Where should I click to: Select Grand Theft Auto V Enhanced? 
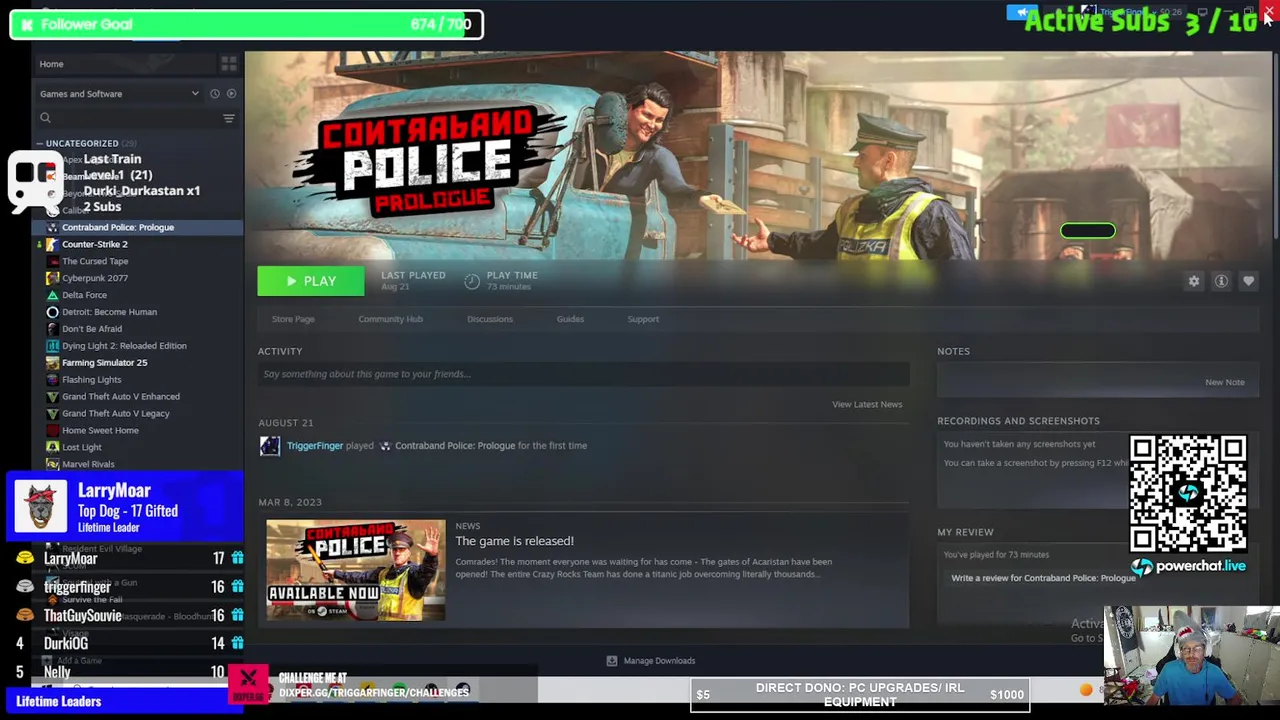[121, 397]
